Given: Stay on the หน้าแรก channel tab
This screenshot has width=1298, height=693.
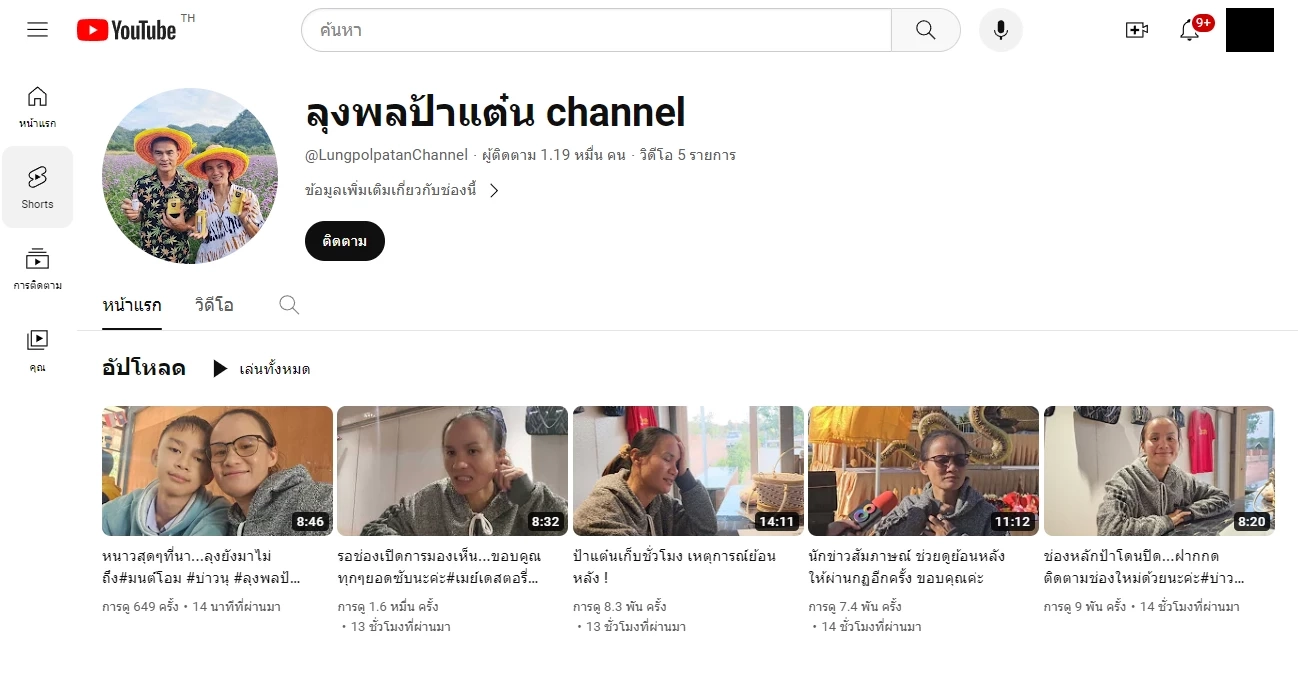Looking at the screenshot, I should [131, 305].
